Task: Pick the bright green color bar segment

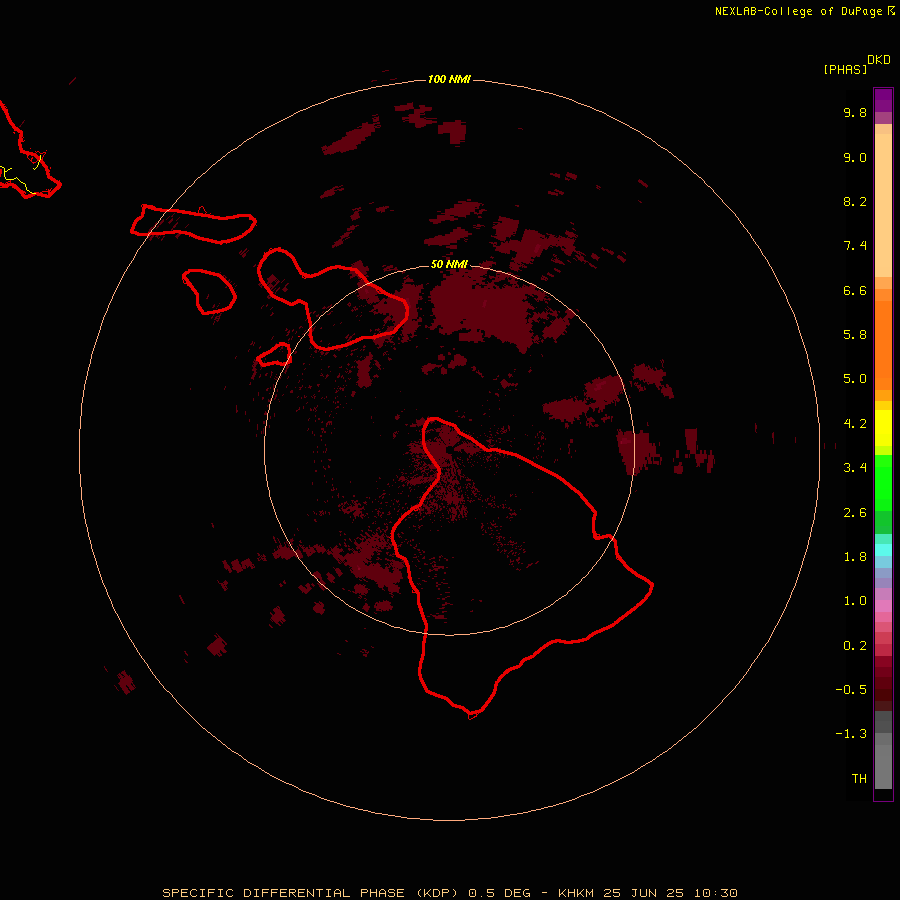Action: coord(883,483)
